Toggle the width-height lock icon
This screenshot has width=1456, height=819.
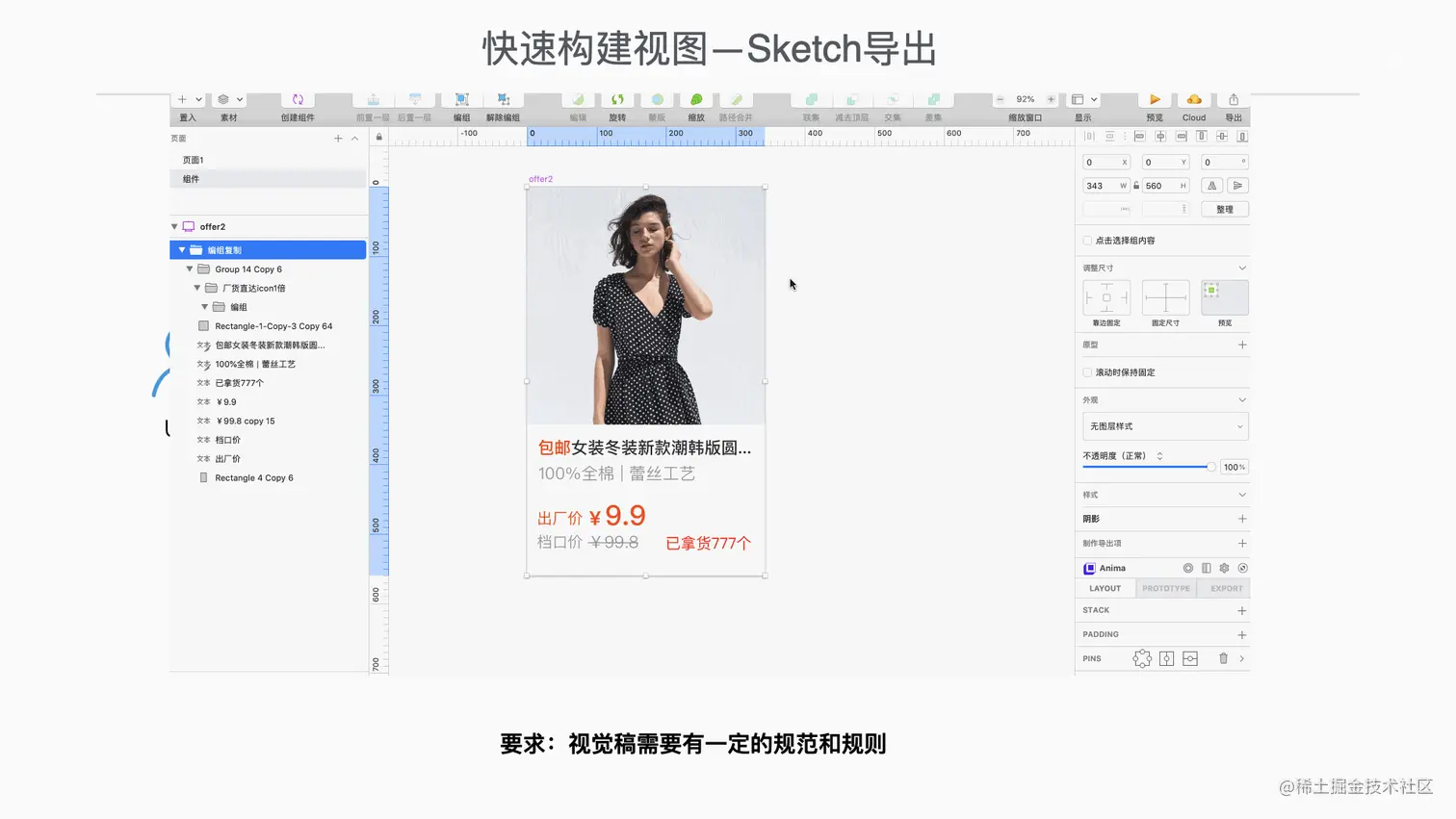click(x=1136, y=186)
